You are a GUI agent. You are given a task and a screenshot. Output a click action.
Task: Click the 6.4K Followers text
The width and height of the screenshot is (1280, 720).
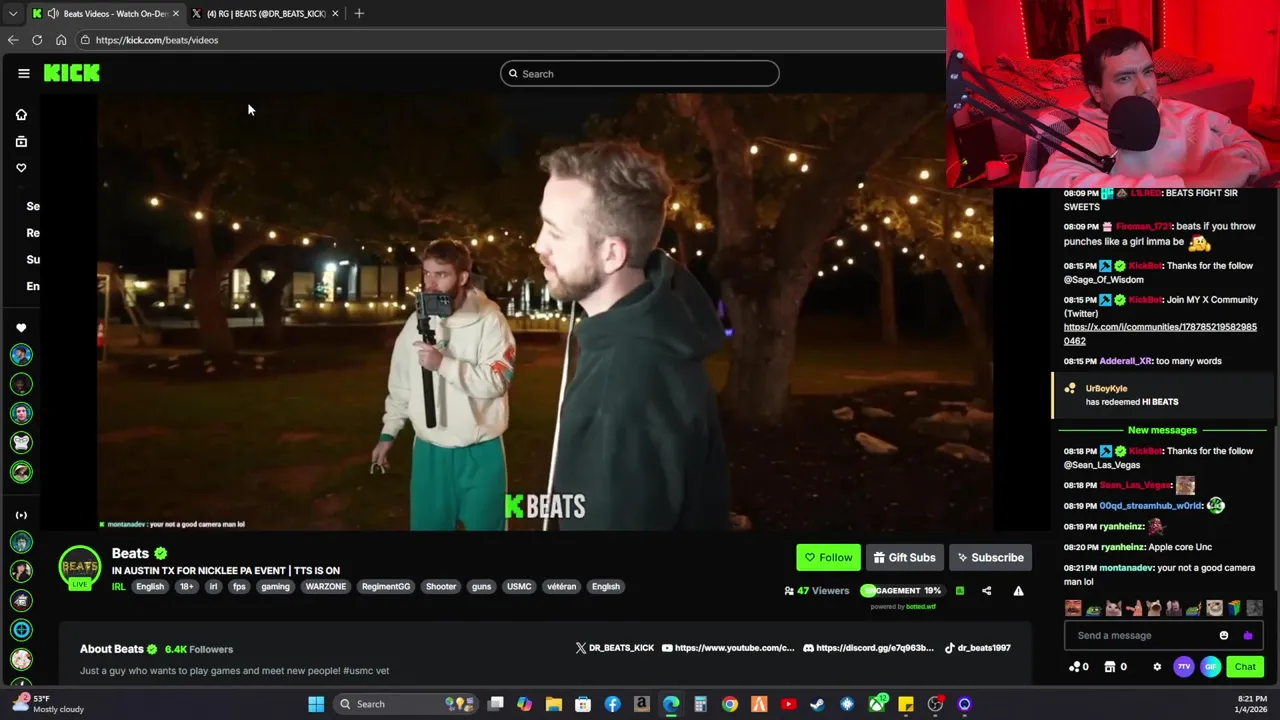[x=199, y=649]
